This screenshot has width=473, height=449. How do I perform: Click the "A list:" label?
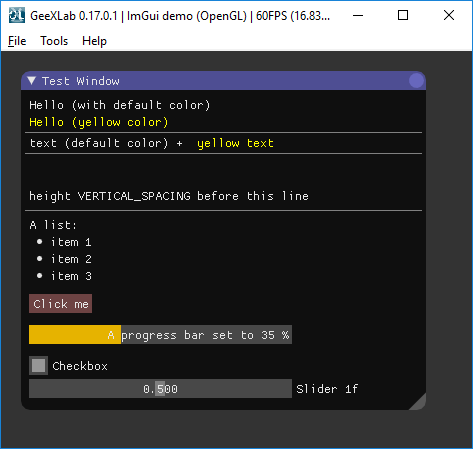(53, 225)
